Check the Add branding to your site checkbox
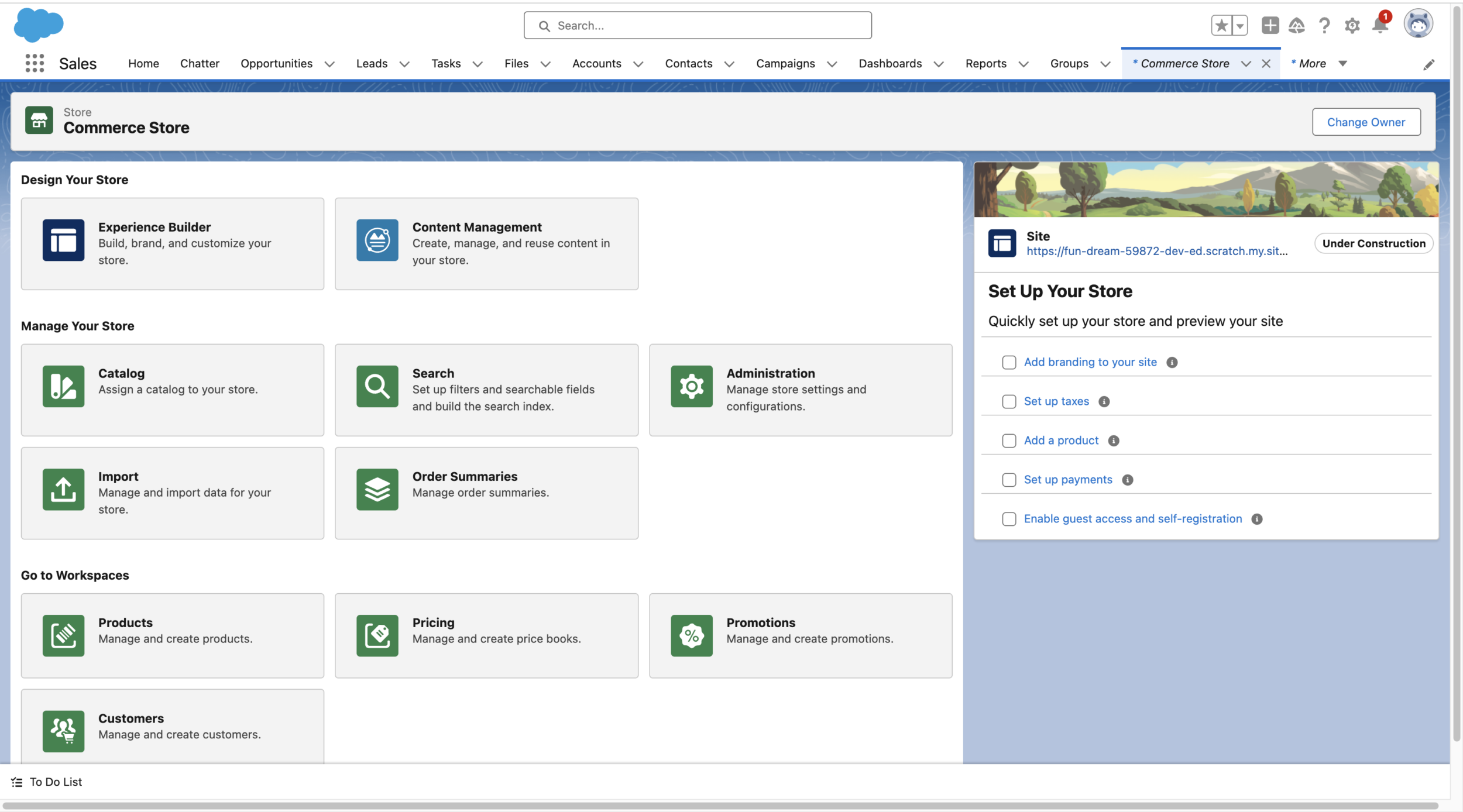 pos(1009,362)
